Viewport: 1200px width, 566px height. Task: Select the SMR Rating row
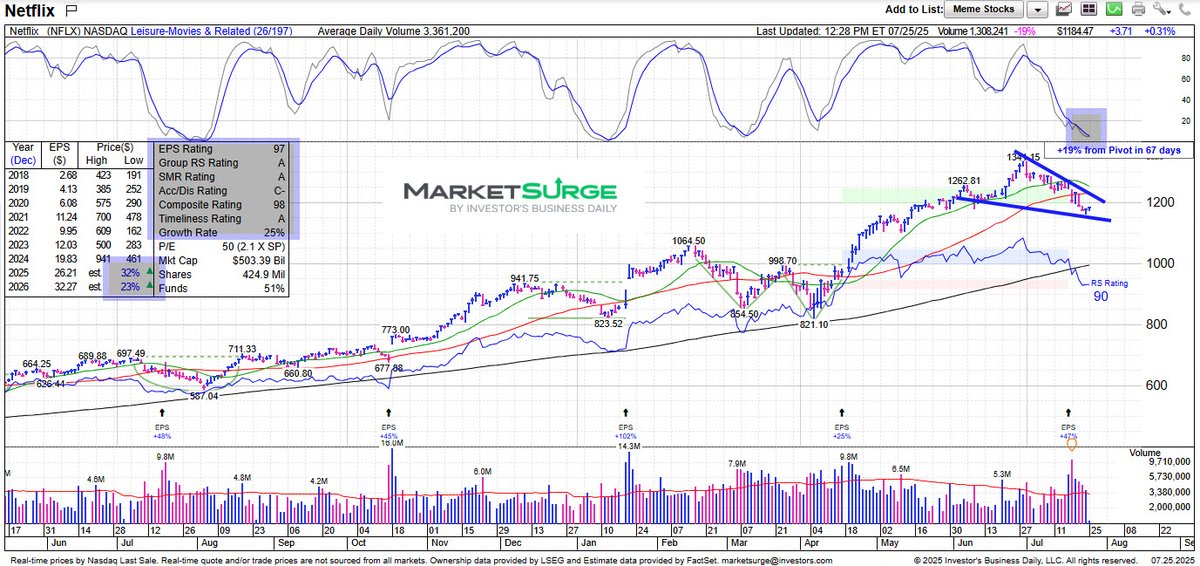pos(222,176)
